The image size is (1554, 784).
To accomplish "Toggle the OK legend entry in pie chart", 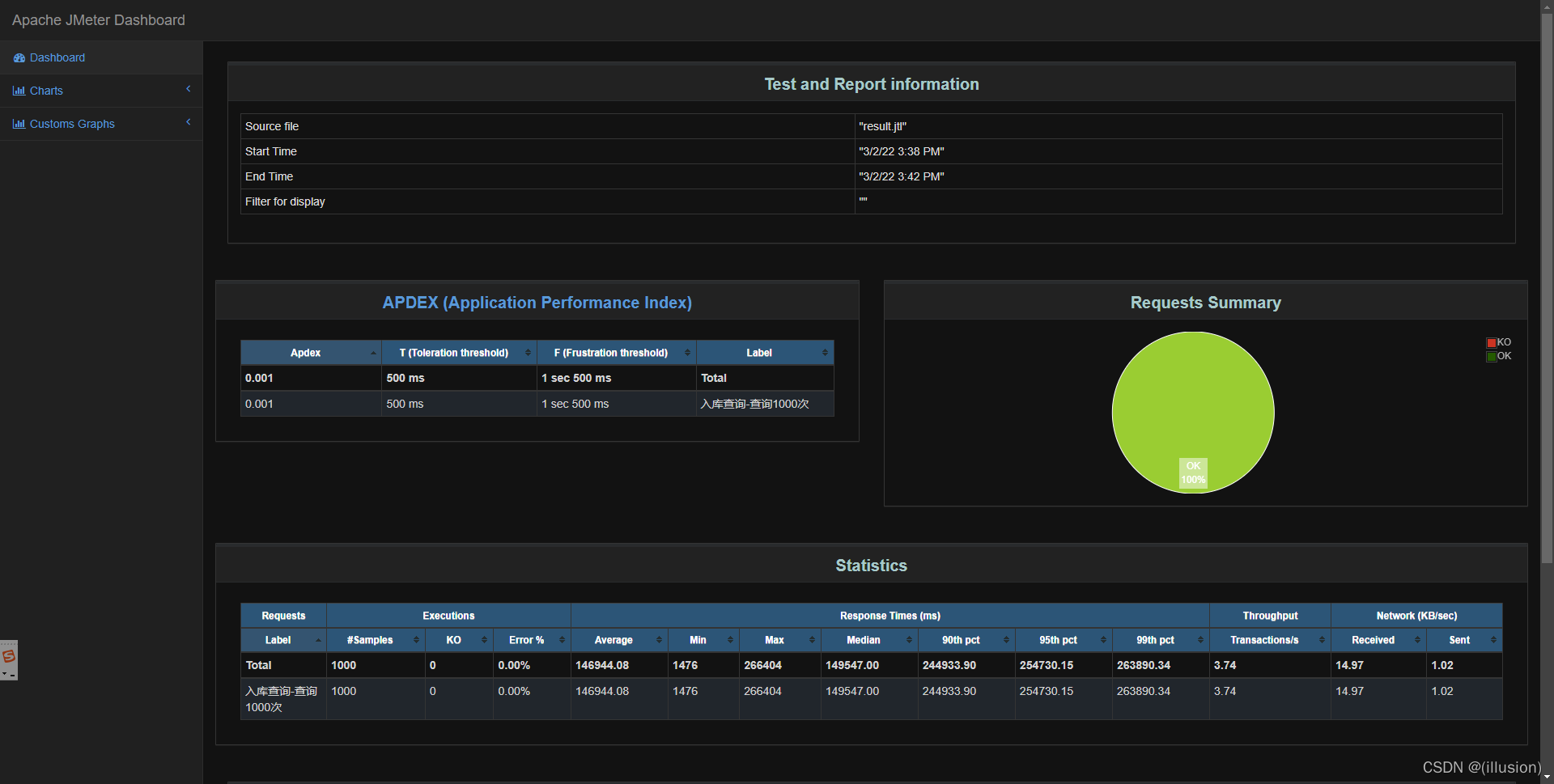I will [x=1503, y=357].
